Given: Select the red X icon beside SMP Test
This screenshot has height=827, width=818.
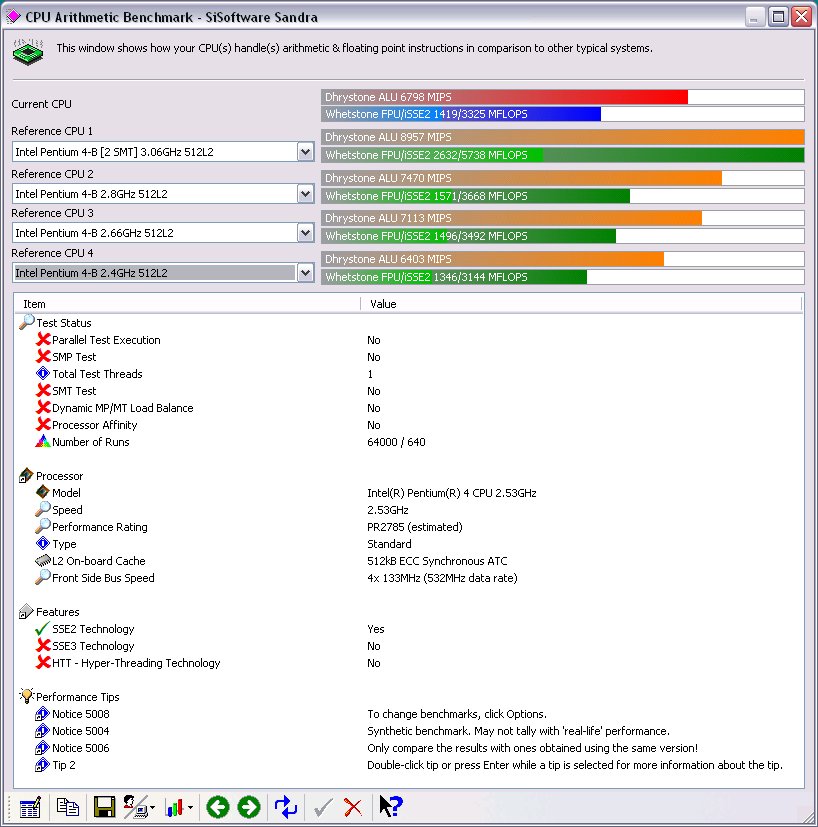Looking at the screenshot, I should click(43, 357).
